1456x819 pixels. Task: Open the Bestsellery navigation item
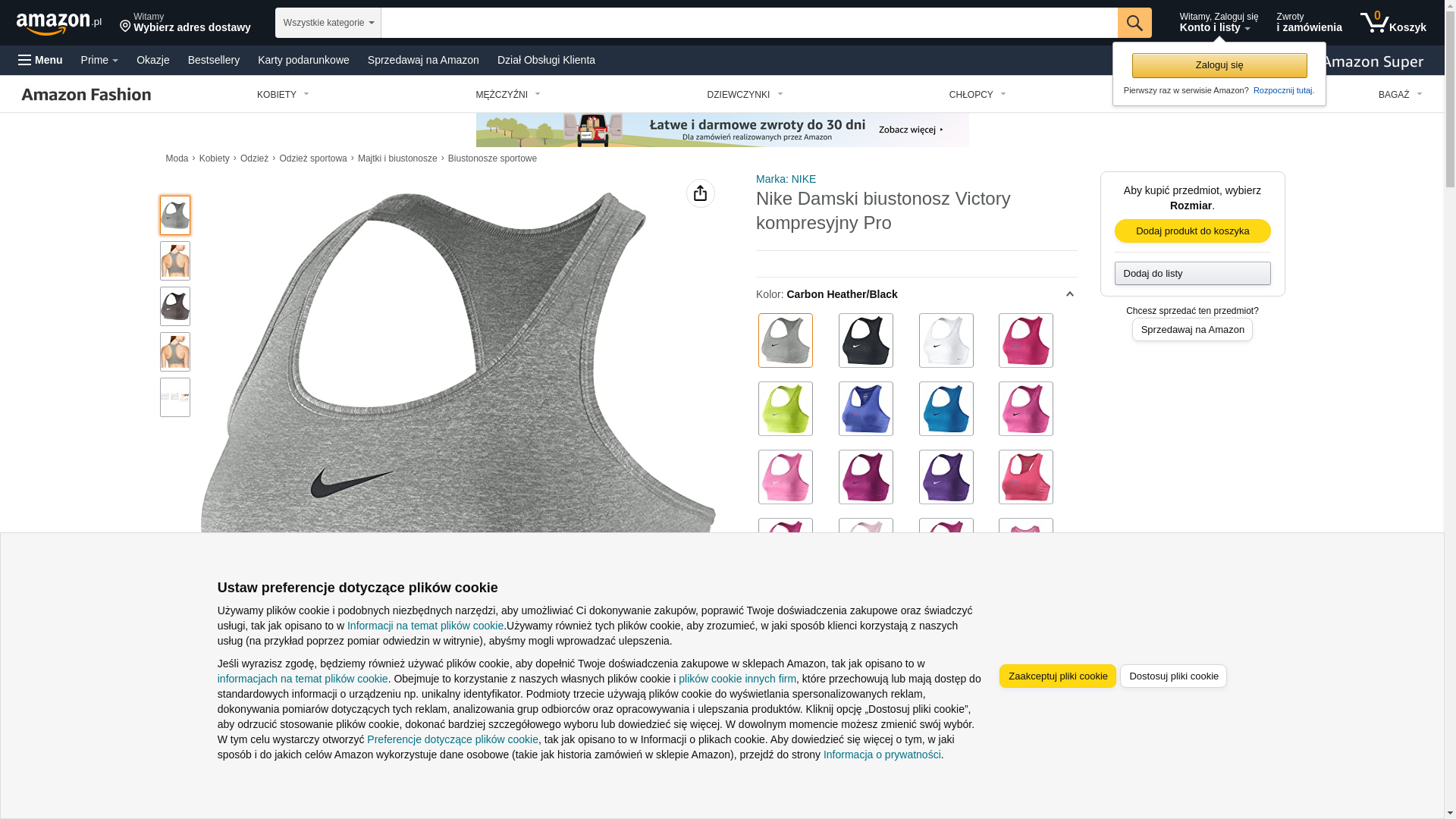pos(214,60)
